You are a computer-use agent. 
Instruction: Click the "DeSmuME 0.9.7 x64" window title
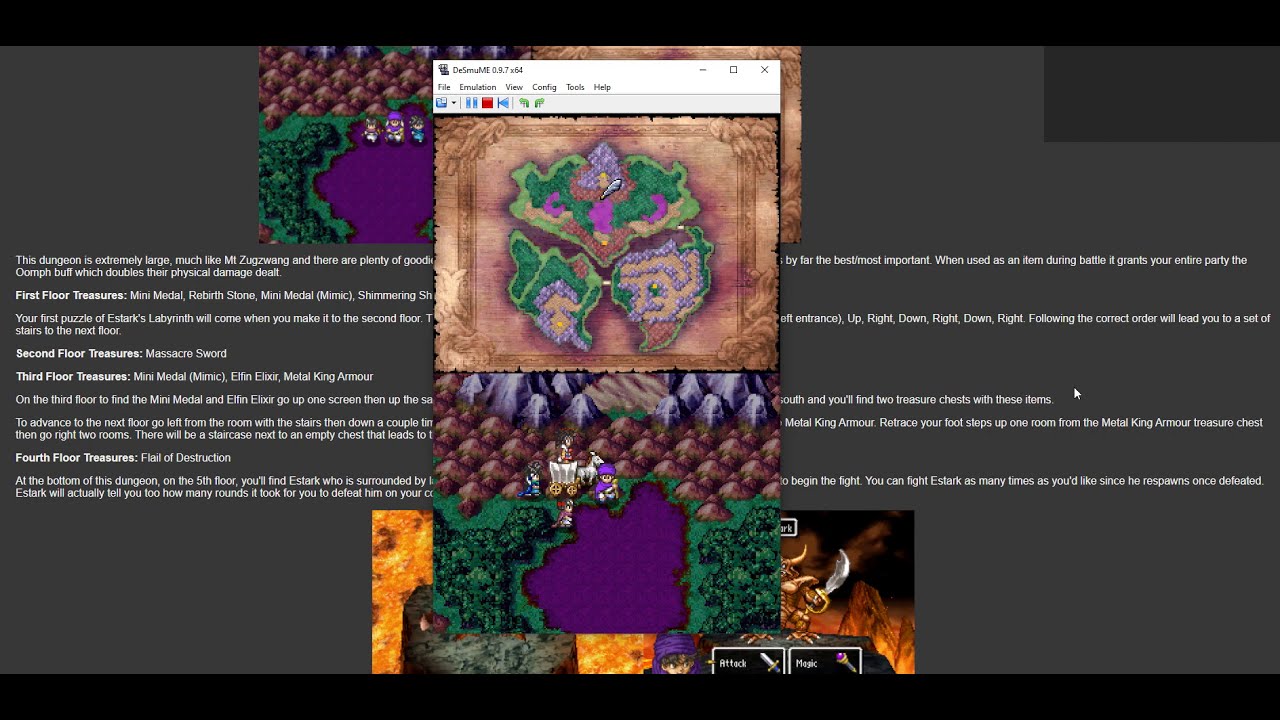488,70
